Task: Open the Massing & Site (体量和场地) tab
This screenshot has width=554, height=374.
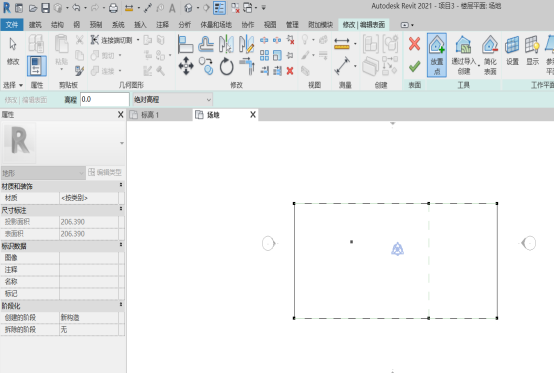Action: click(x=216, y=25)
